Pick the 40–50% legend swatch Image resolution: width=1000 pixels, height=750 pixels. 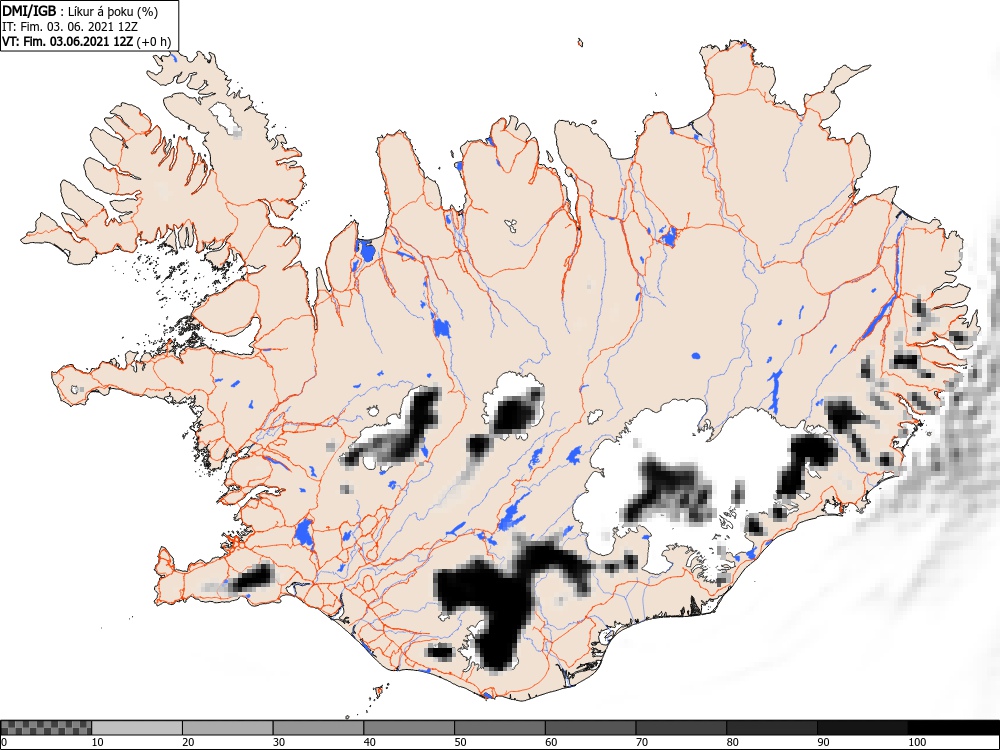[409, 728]
